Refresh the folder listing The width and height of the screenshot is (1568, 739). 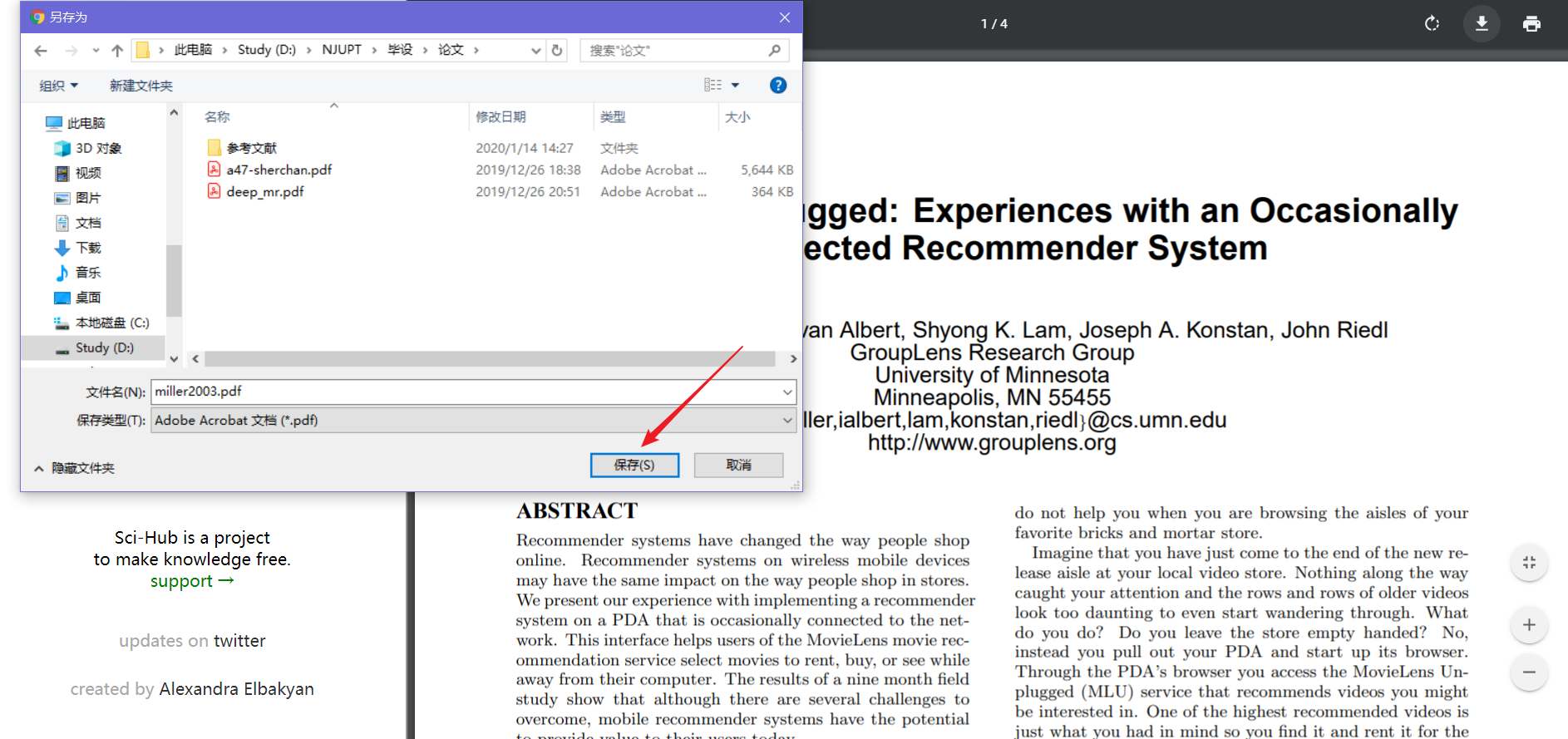(x=557, y=50)
